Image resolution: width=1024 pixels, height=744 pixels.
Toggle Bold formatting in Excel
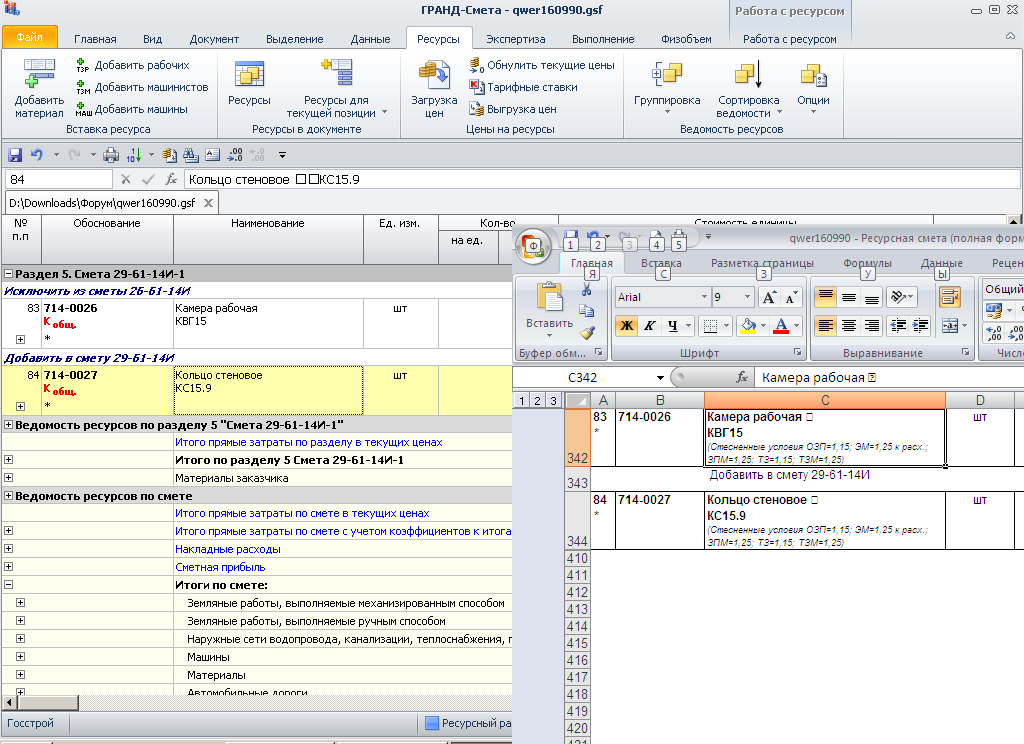tap(626, 326)
